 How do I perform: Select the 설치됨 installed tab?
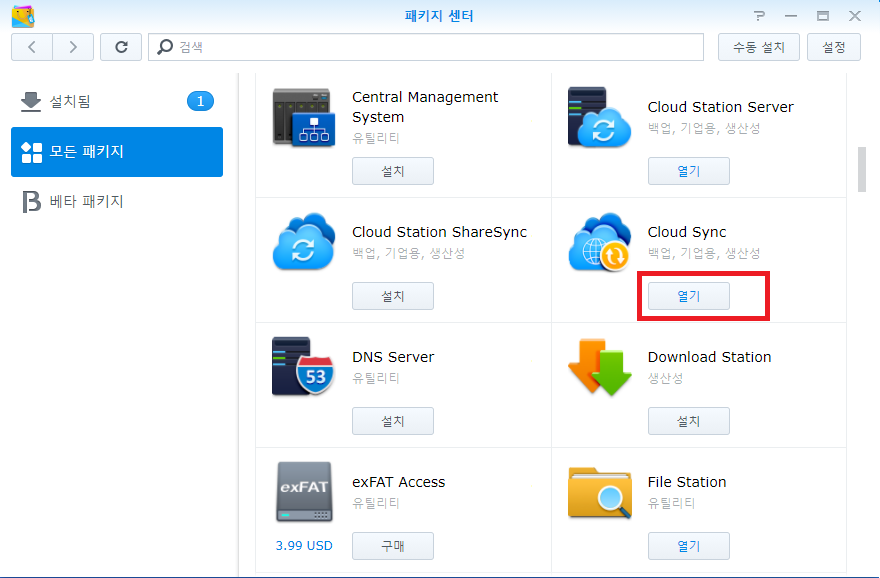click(117, 102)
